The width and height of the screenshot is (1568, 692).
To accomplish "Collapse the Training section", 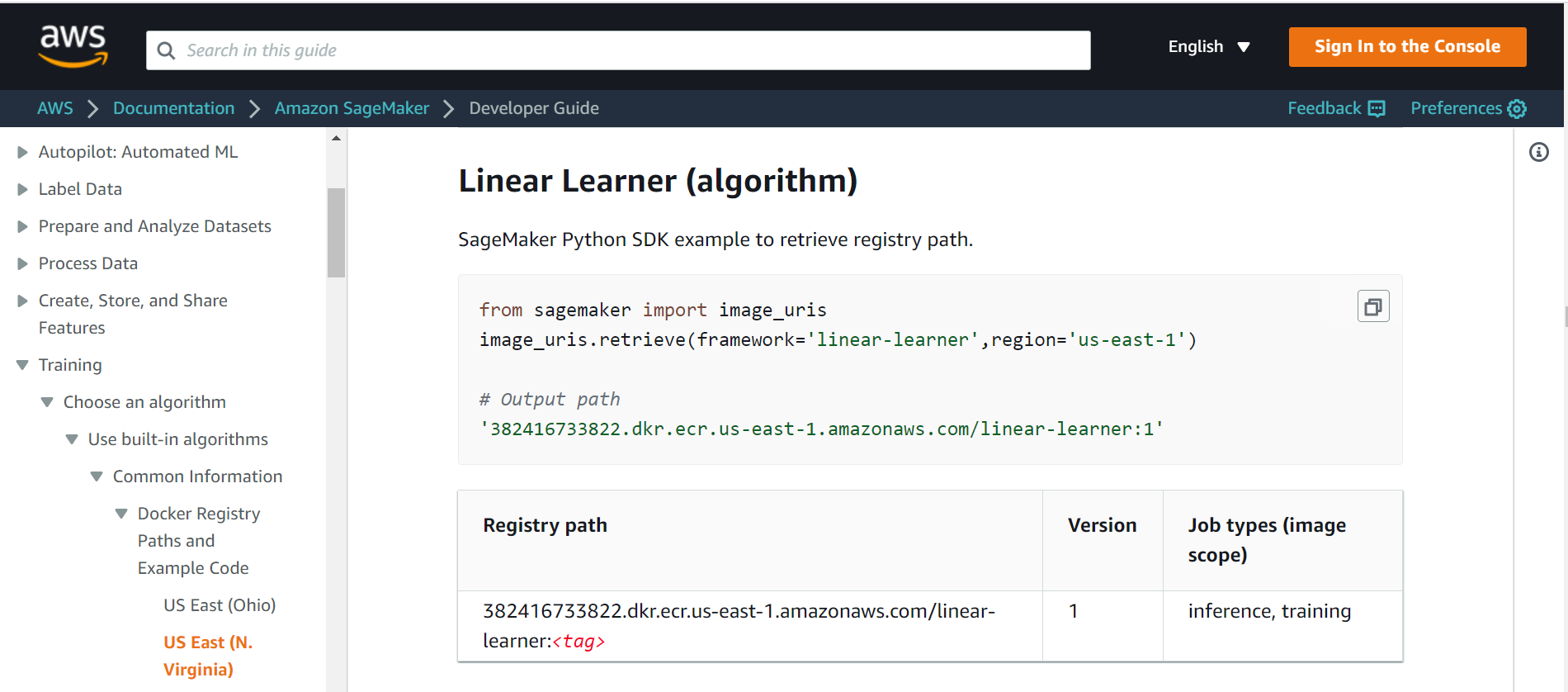I will click(22, 365).
